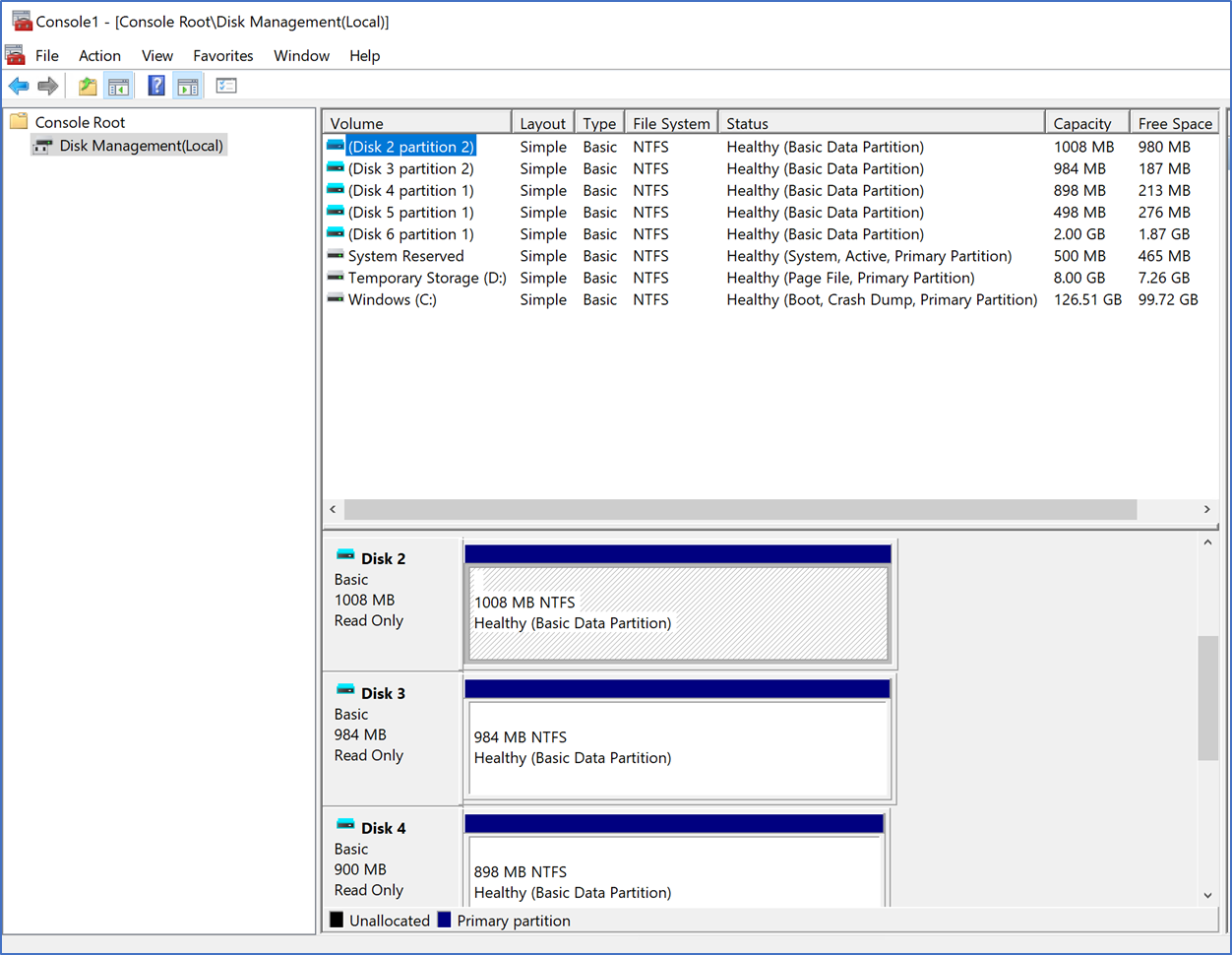
Task: Click the Disk Management drive icon in tree
Action: tap(42, 146)
